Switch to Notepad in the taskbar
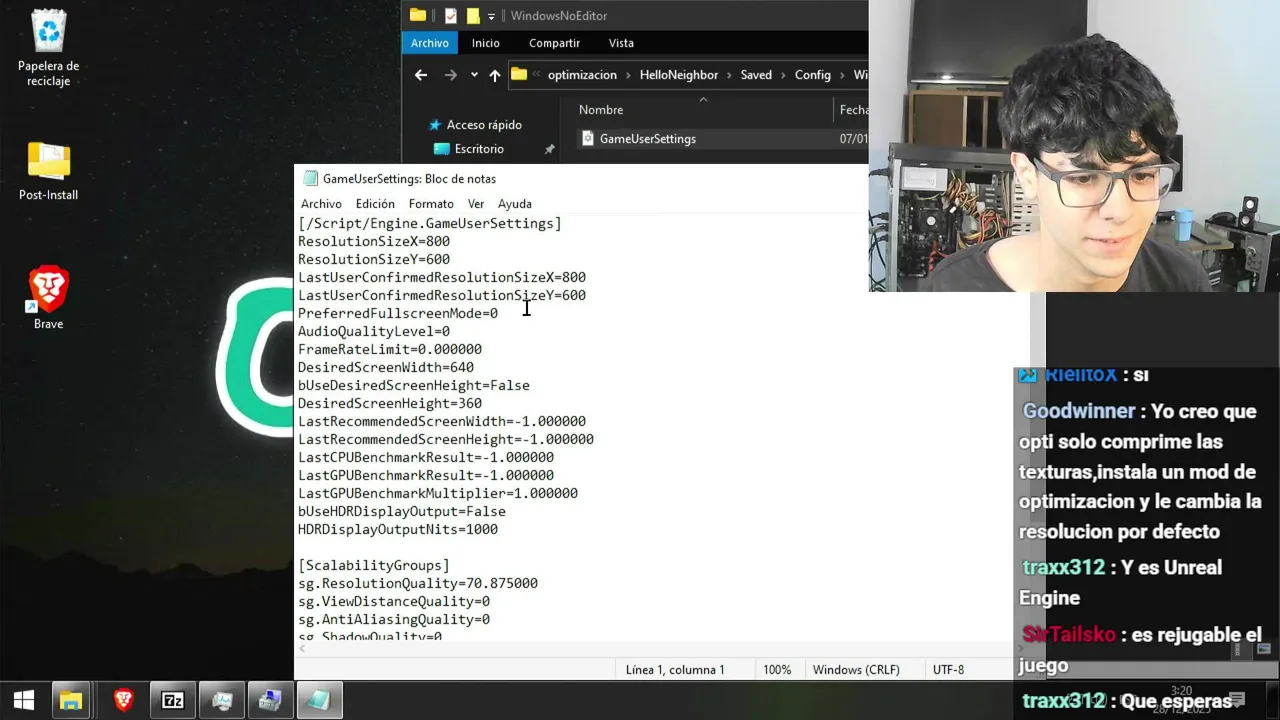This screenshot has width=1280, height=720. (x=319, y=700)
